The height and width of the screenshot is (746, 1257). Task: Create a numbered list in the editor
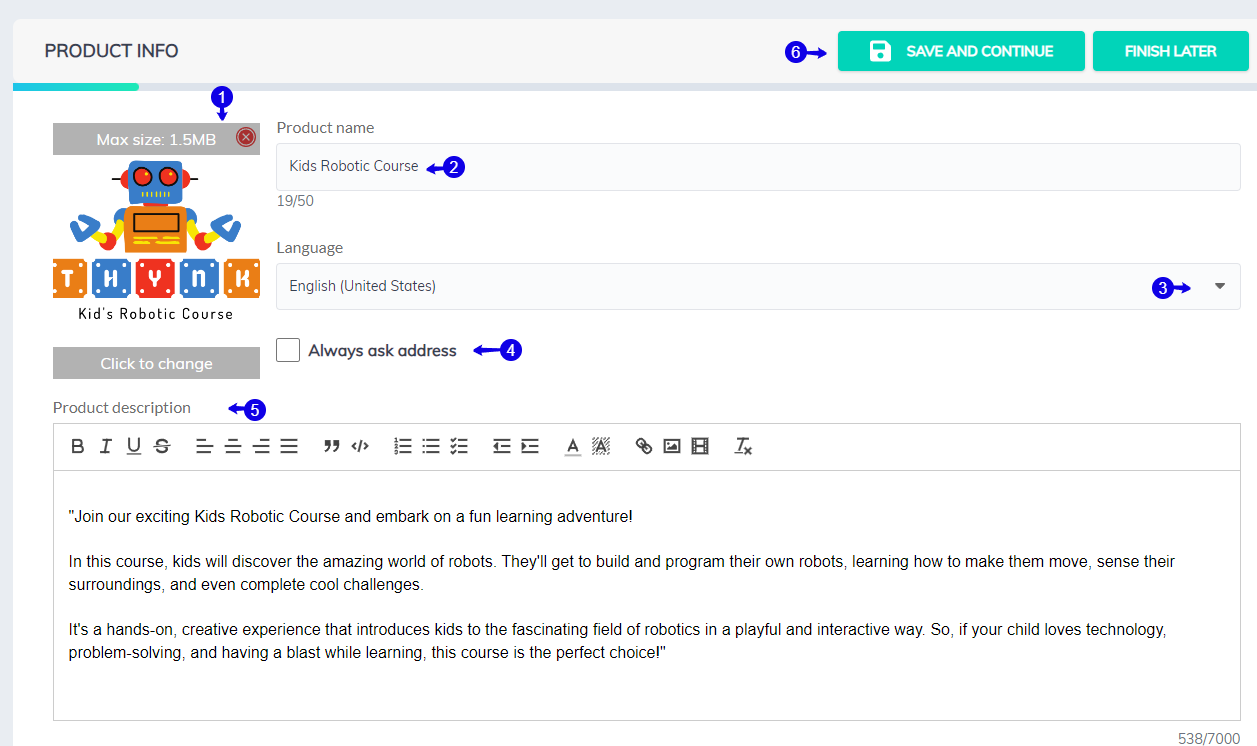tap(403, 446)
